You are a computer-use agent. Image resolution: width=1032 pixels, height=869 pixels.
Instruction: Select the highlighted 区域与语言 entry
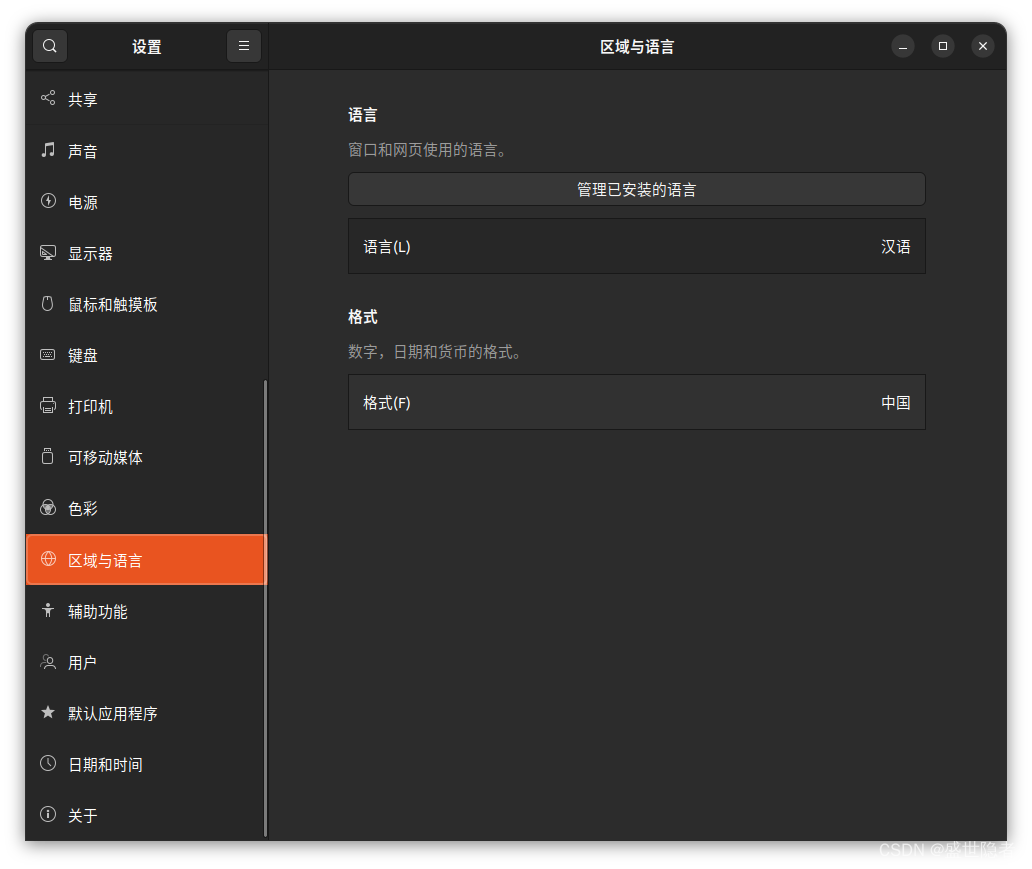[146, 560]
